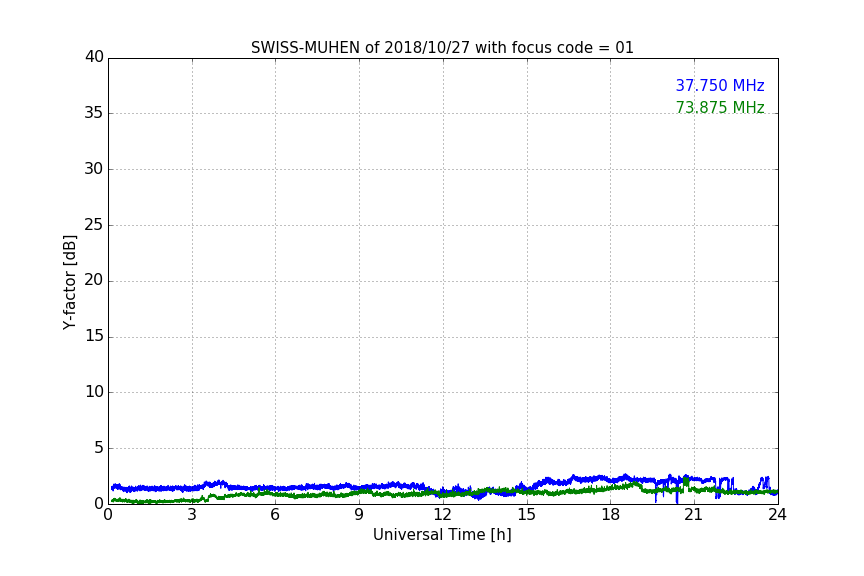Click x-axis tick label 24

tap(777, 515)
